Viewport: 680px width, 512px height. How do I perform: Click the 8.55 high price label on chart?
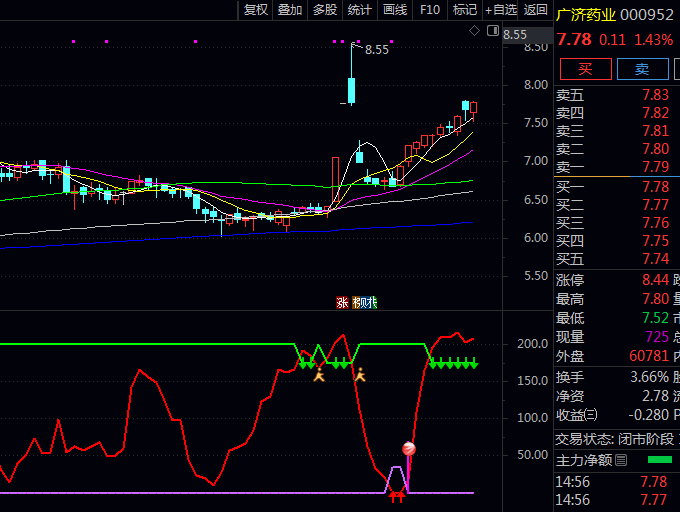pos(376,50)
